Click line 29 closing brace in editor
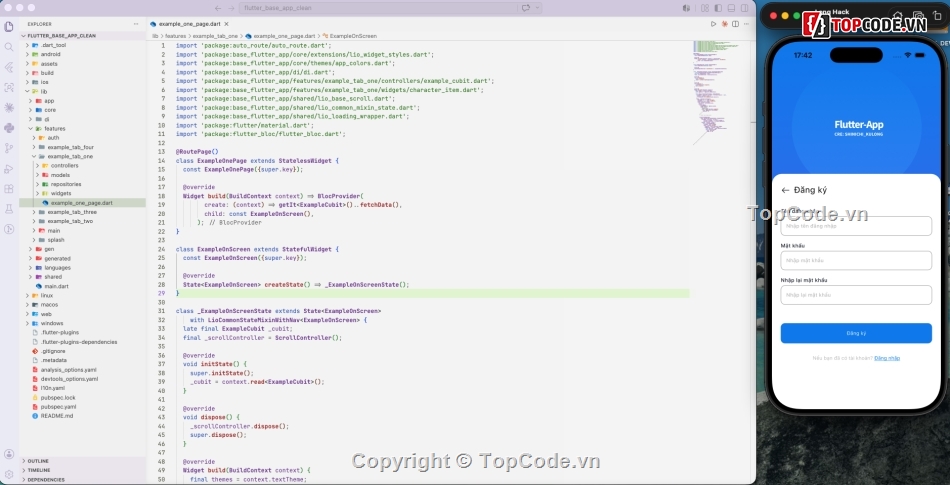This screenshot has width=950, height=485. pos(178,293)
